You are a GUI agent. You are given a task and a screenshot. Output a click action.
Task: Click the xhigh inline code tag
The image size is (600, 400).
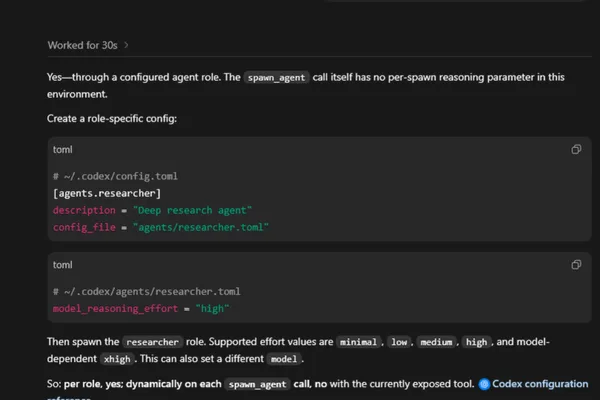[x=117, y=359]
